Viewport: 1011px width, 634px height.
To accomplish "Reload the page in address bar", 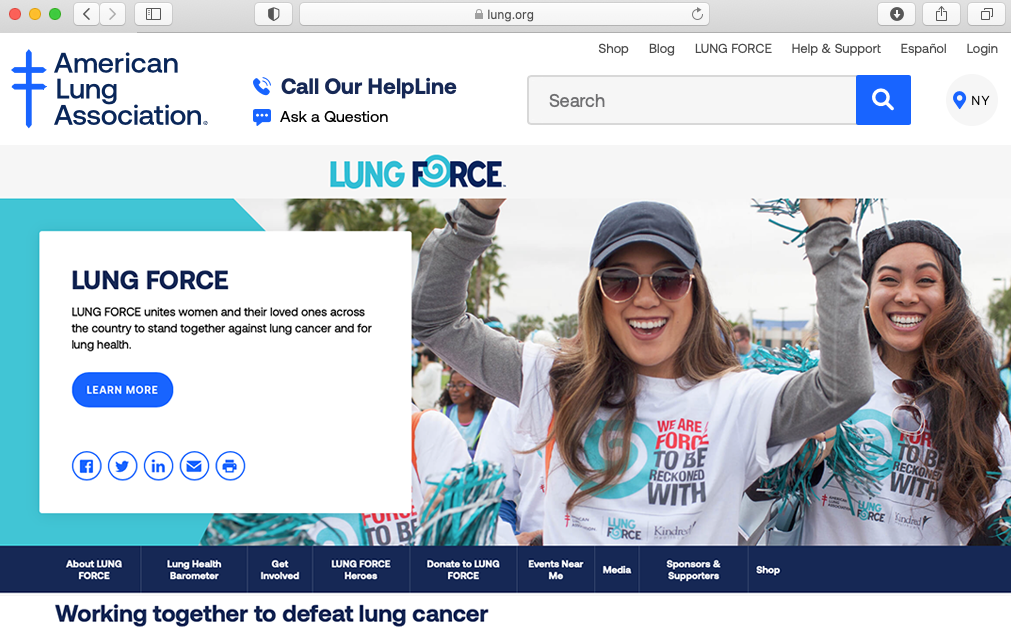I will point(697,14).
